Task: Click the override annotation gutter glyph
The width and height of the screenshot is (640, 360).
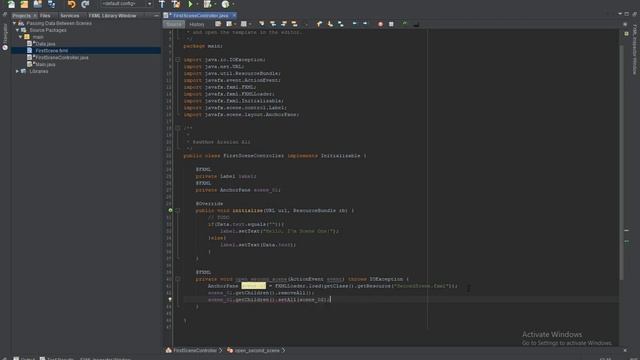Action: pyautogui.click(x=170, y=211)
